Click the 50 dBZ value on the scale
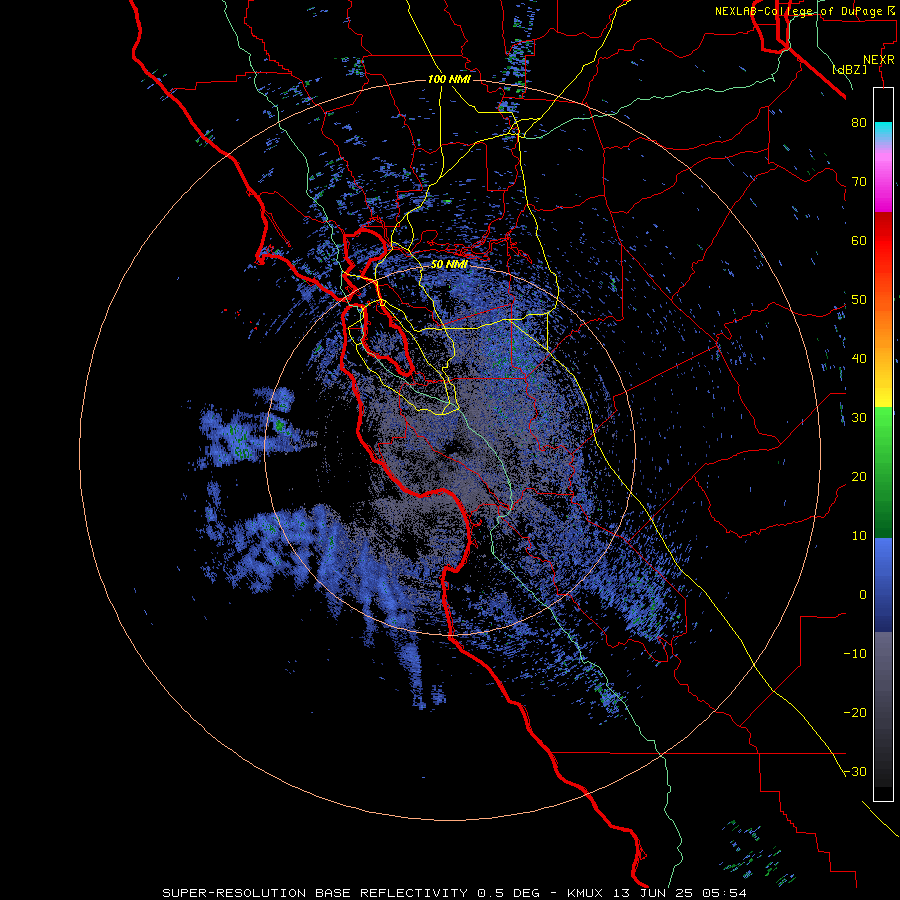The width and height of the screenshot is (900, 900). tap(859, 300)
